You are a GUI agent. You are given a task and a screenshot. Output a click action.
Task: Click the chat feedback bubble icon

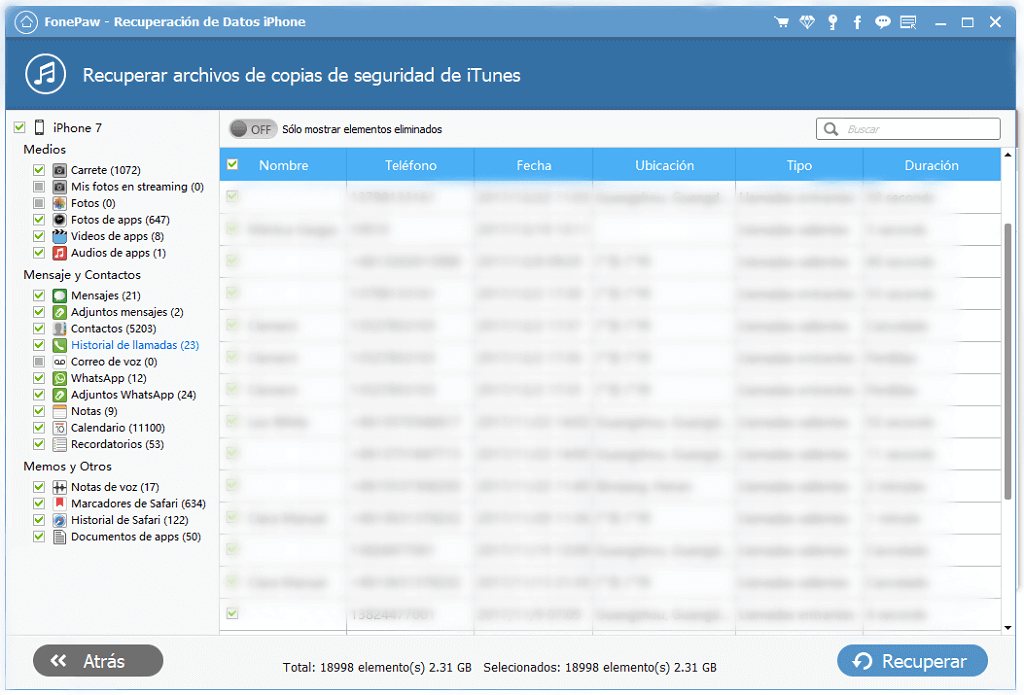(x=883, y=22)
